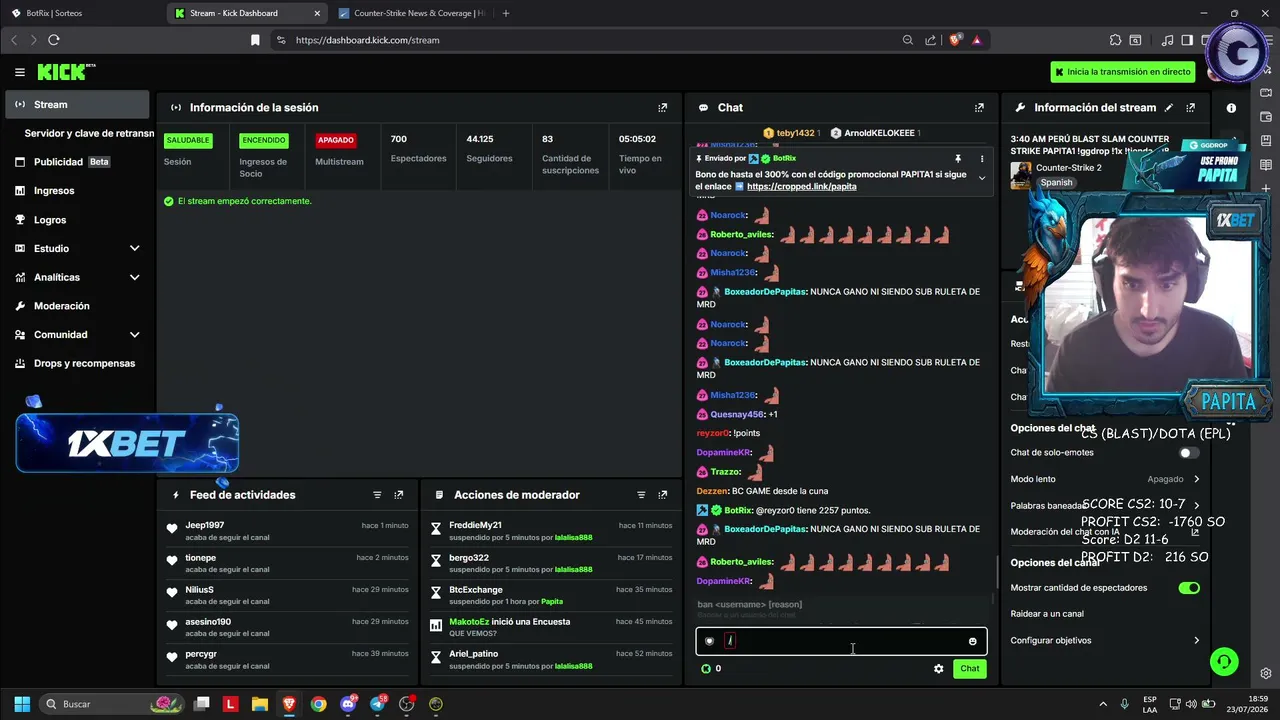Toggle Chat de solo-emotes switch
Screen dimensions: 1280x720
coord(1189,453)
